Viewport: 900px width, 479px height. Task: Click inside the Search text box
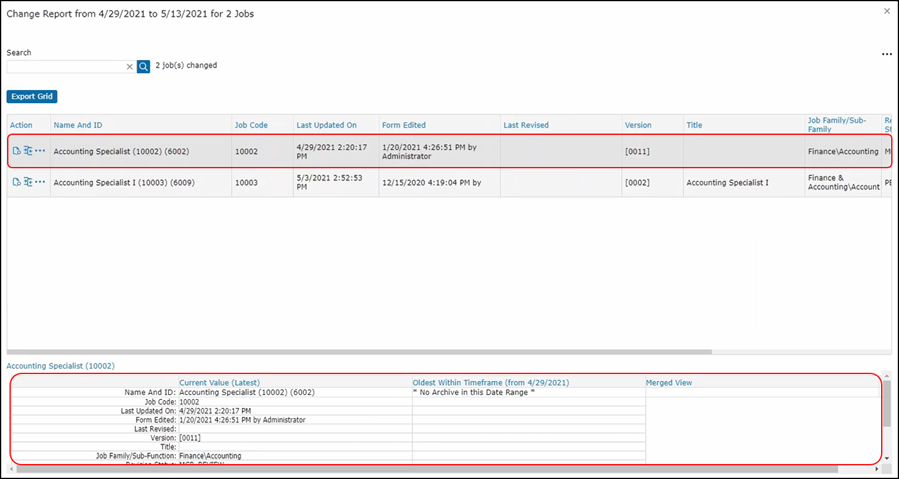(65, 66)
